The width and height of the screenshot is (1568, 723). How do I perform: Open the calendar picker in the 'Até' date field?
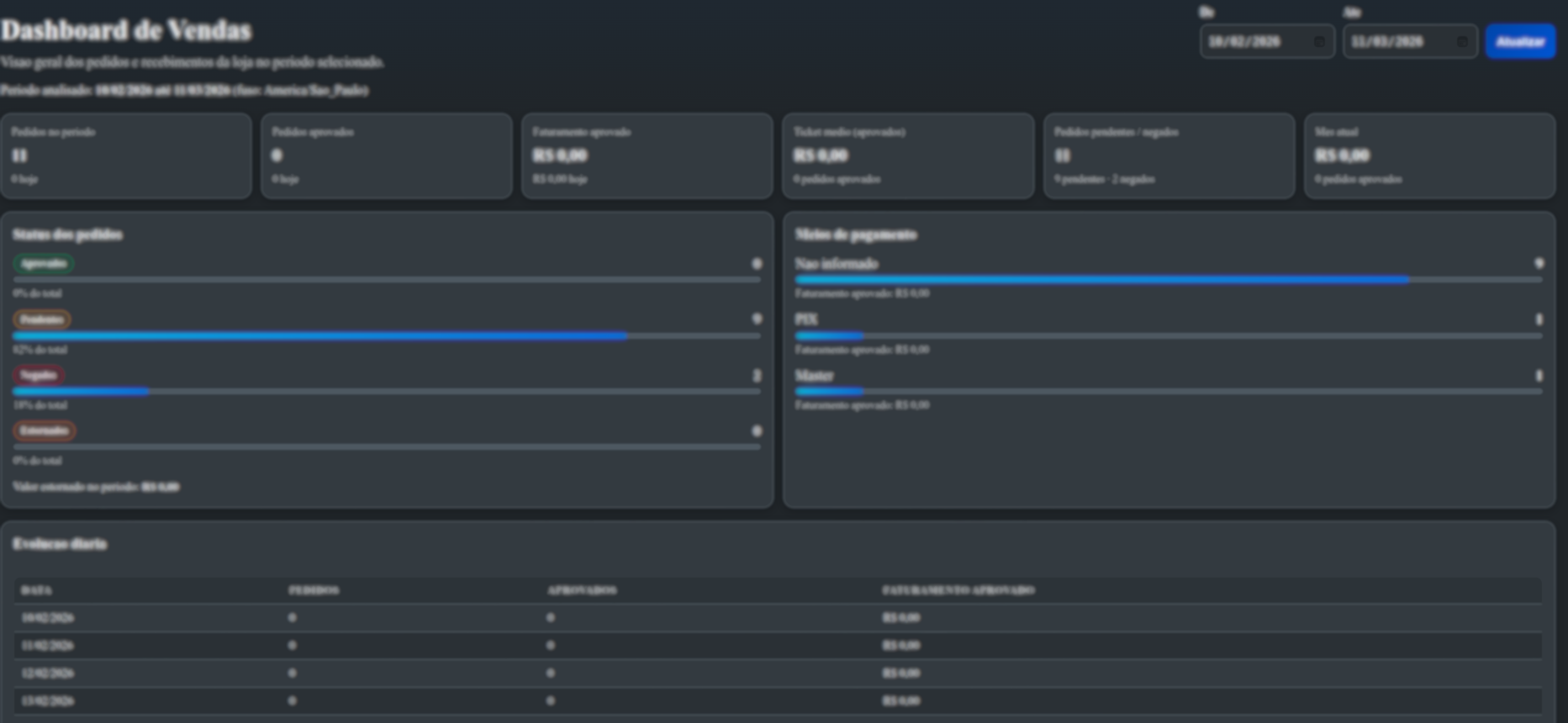[1462, 42]
